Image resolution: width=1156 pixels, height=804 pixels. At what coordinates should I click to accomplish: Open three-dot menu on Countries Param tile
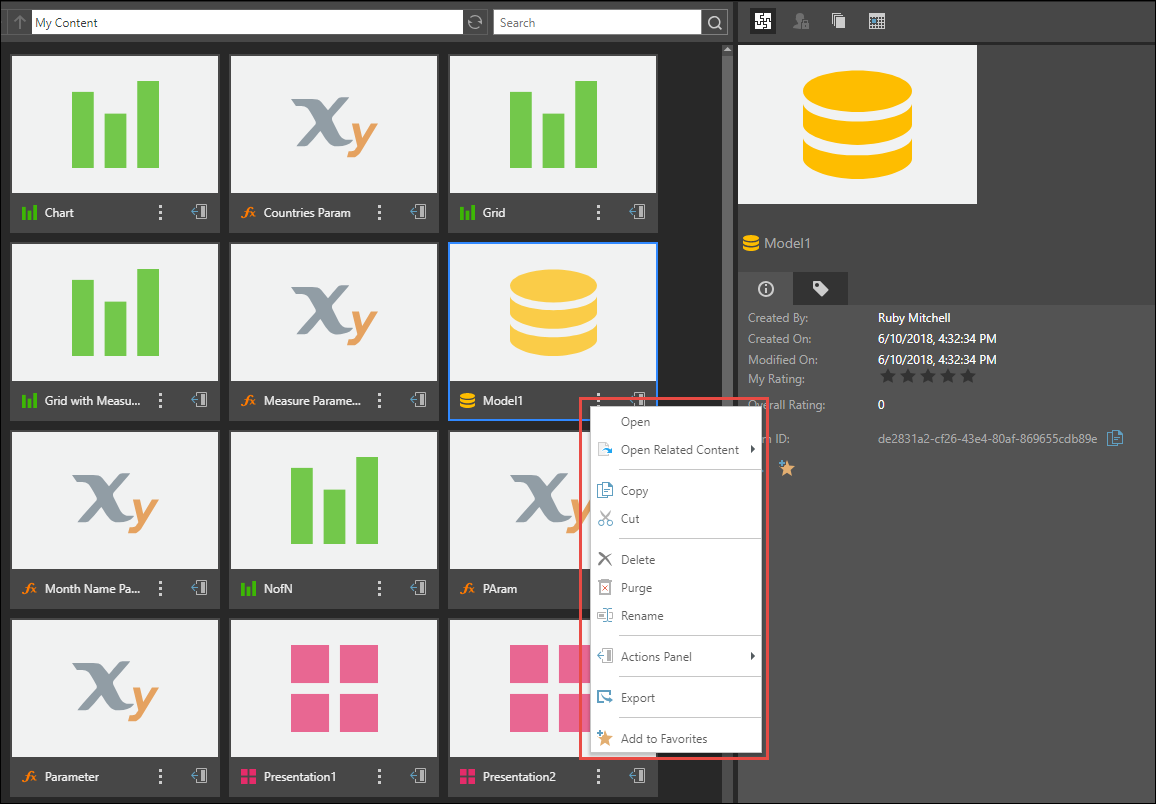coord(379,212)
